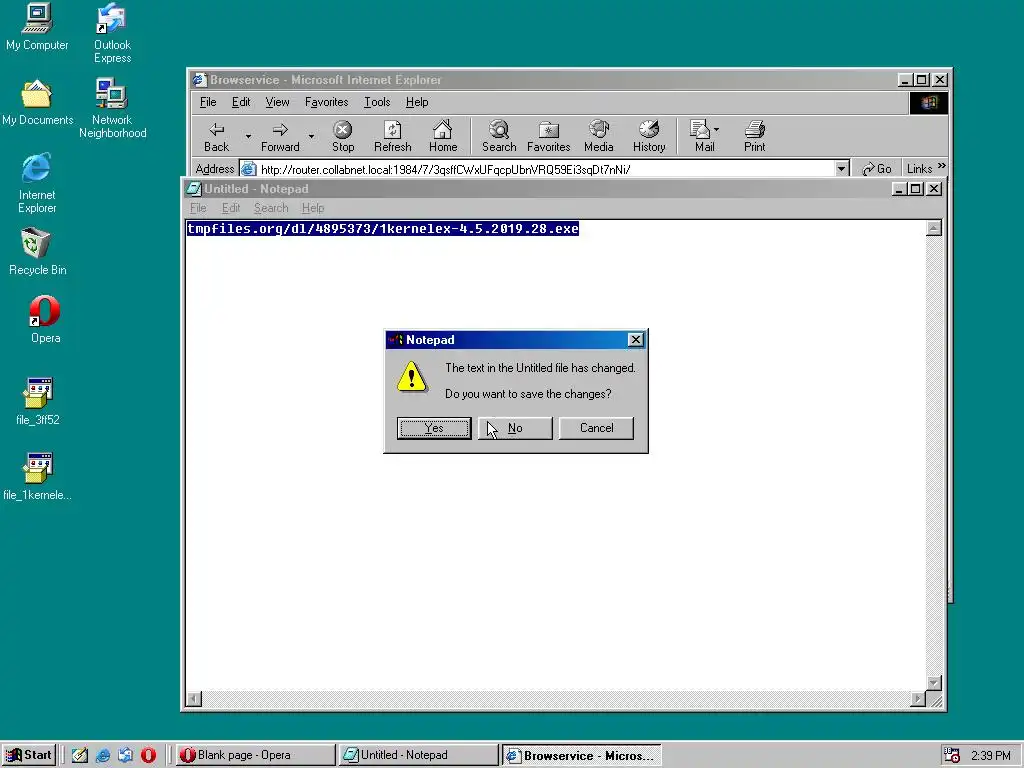1024x768 pixels.
Task: Click the taskbar clock 2:39 PM
Action: tap(990, 756)
